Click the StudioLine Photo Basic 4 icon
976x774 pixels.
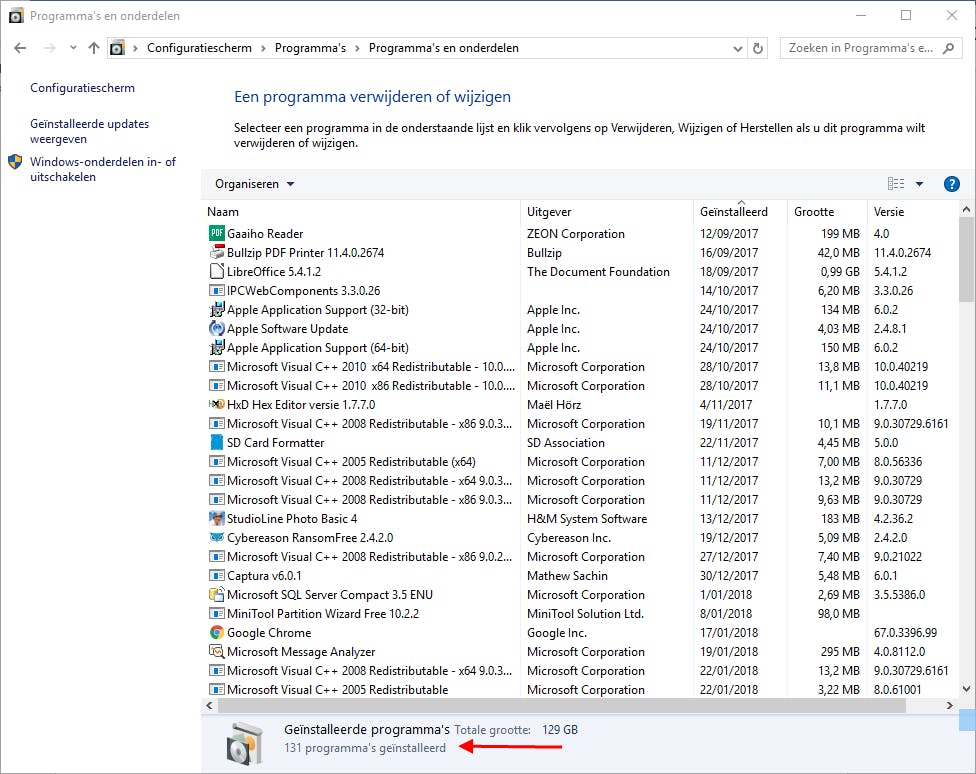click(216, 518)
